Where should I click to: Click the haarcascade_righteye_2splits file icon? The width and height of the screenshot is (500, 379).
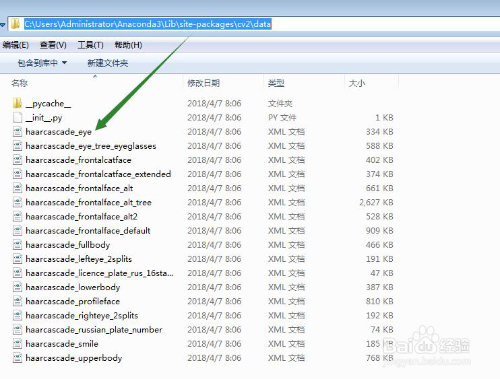[x=17, y=315]
